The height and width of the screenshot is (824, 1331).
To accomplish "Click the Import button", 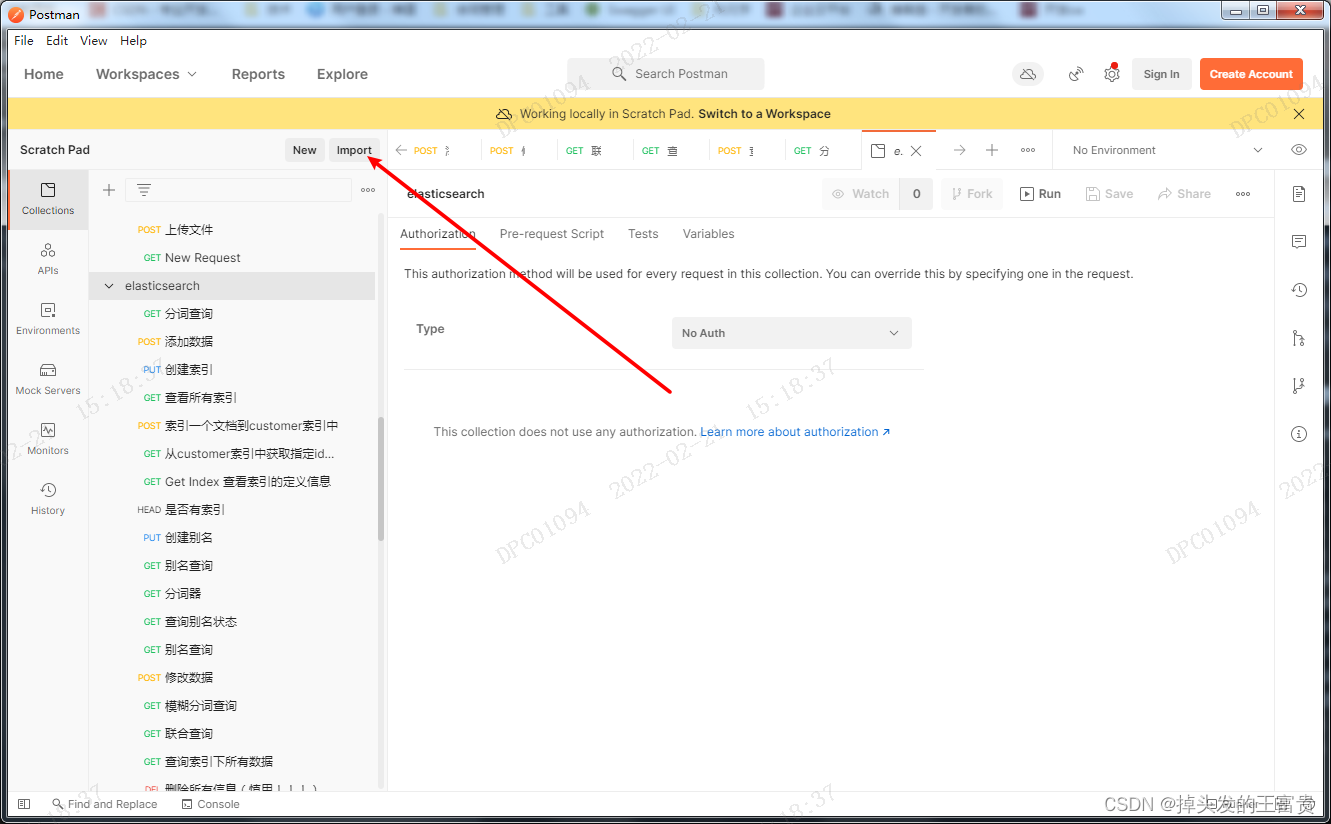I will click(354, 150).
